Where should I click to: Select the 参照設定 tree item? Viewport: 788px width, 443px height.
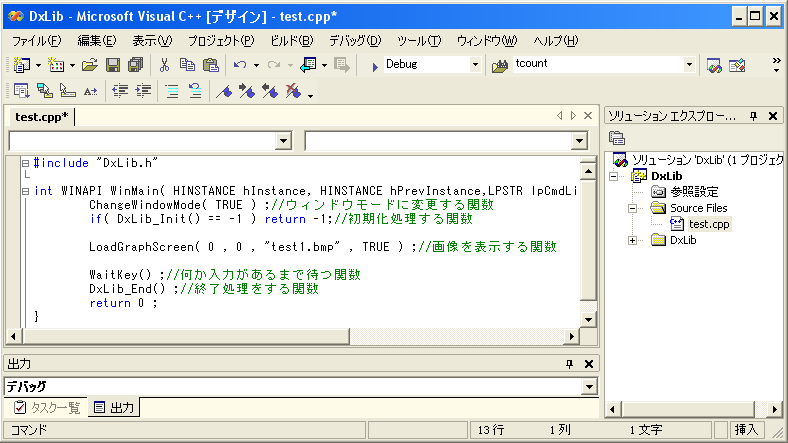click(694, 192)
